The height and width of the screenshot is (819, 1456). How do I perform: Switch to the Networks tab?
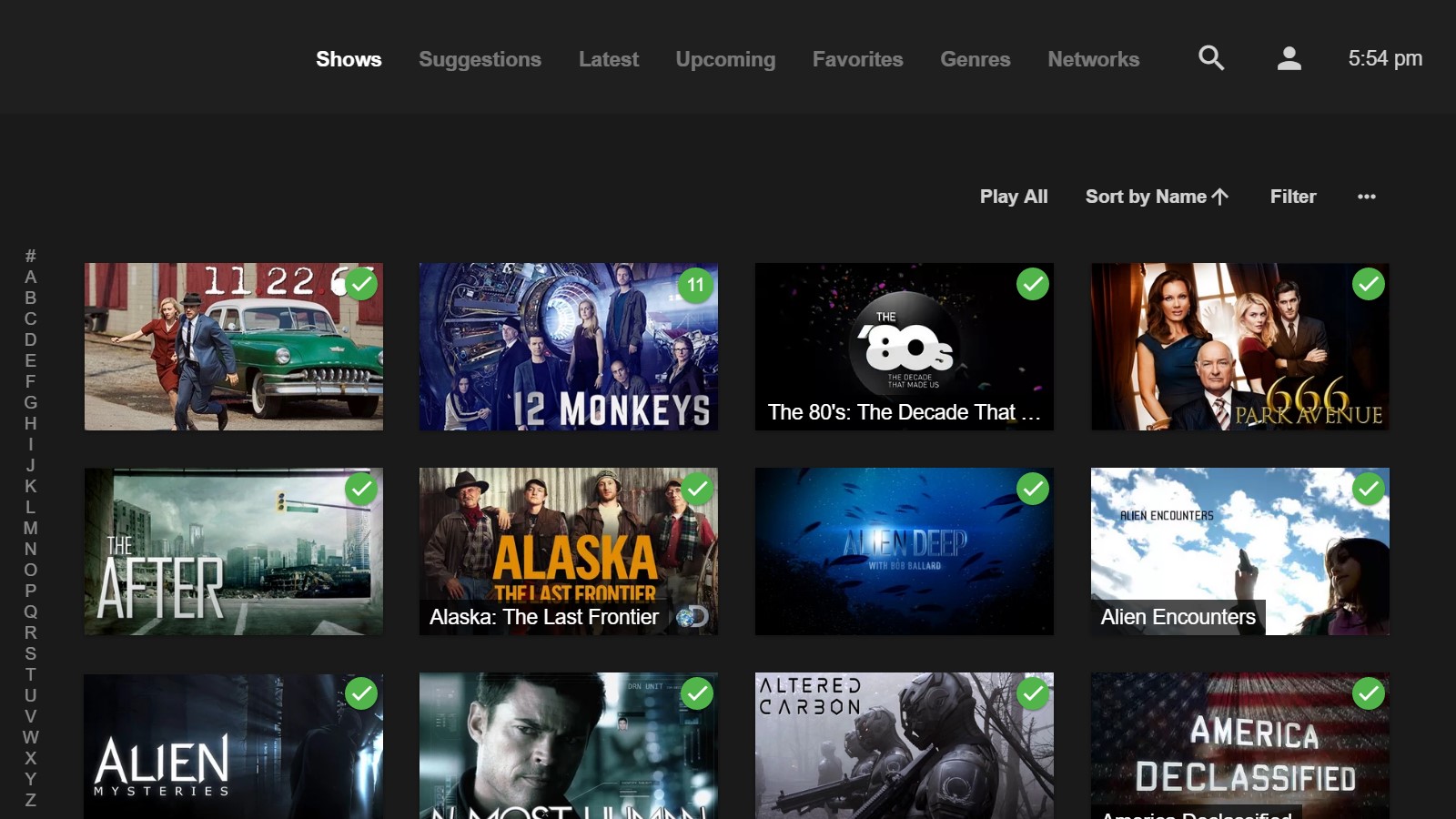(1093, 59)
